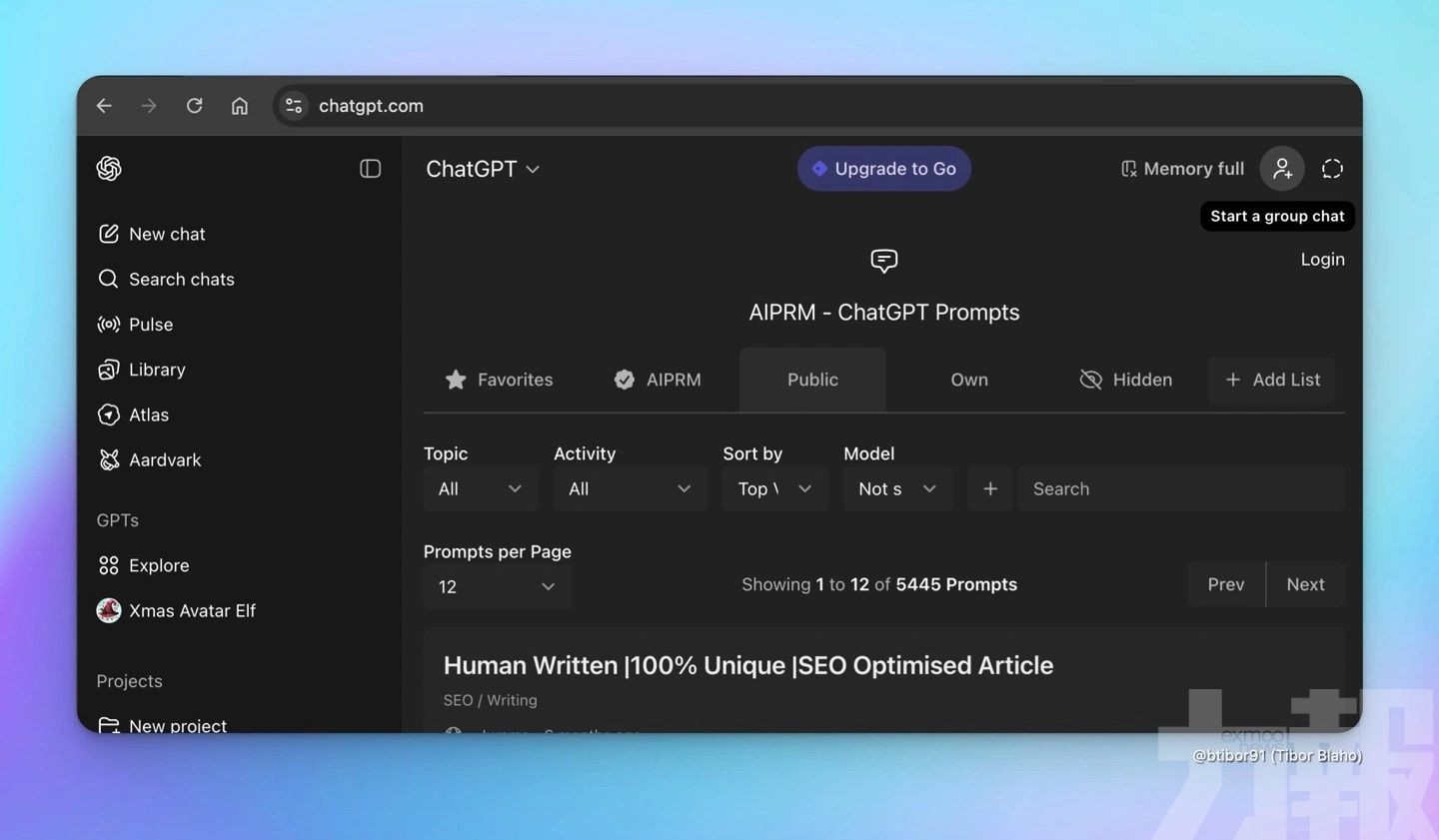1439x840 pixels.
Task: Collapse the sidebar with the panel toggle icon
Action: pyautogui.click(x=370, y=169)
